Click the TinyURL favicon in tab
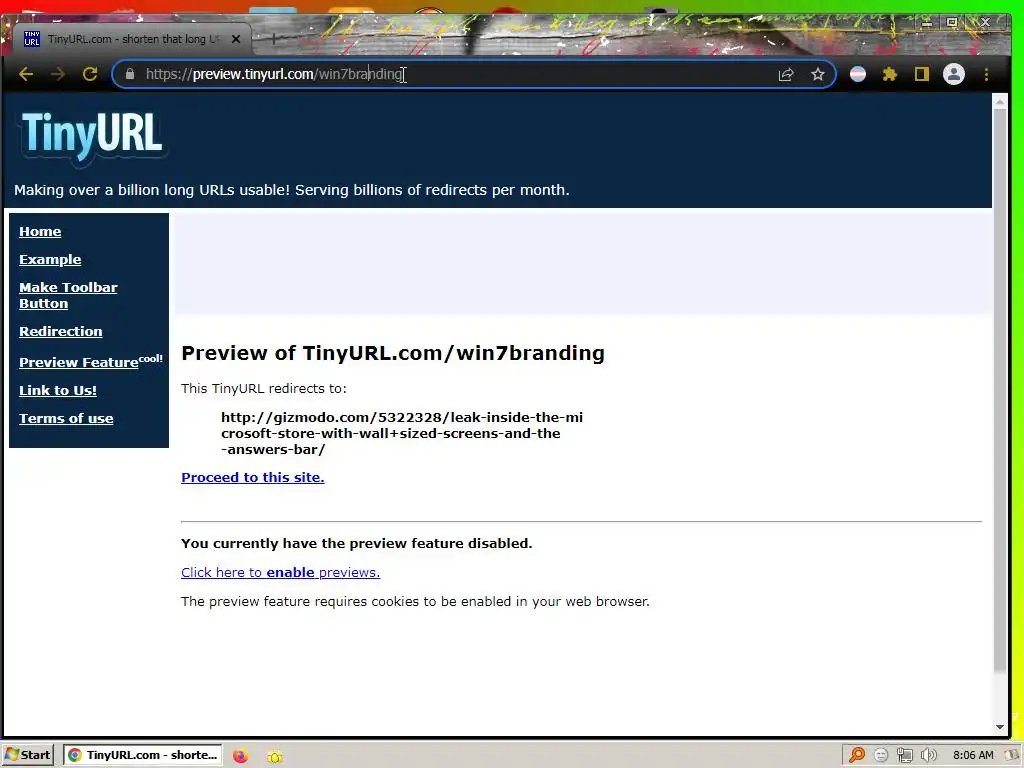Viewport: 1024px width, 768px height. (32, 39)
